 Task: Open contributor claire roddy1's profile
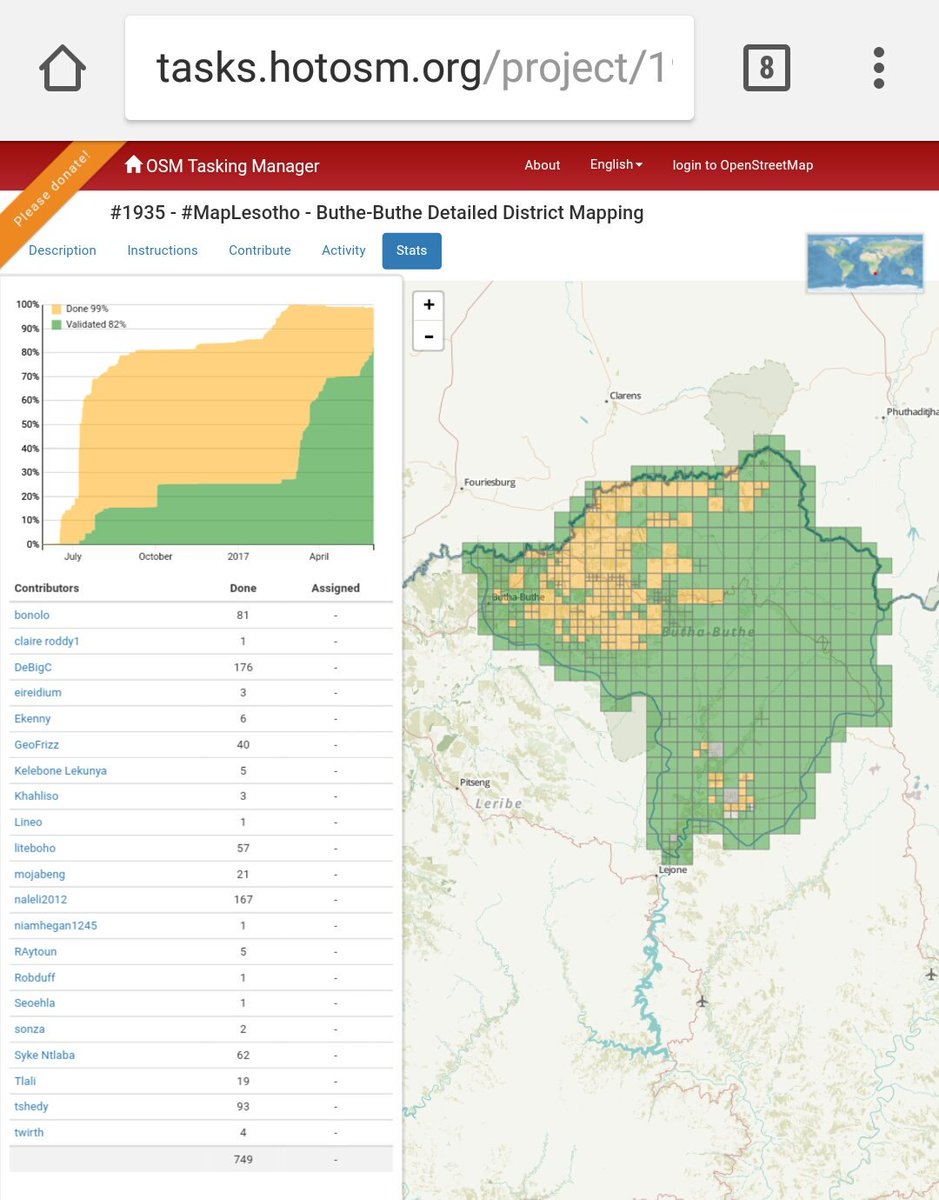(x=46, y=641)
